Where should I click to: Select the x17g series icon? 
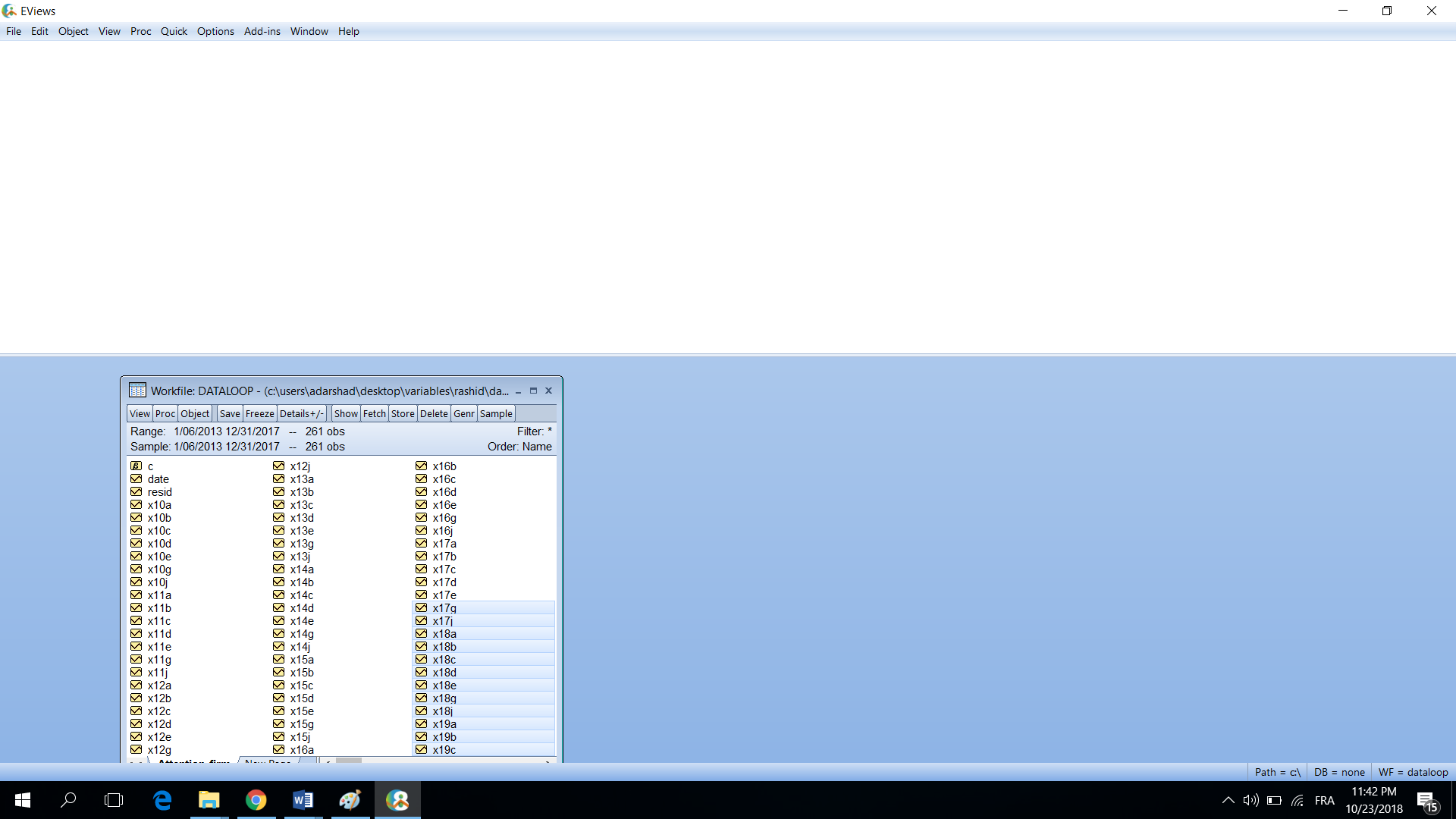pos(422,607)
